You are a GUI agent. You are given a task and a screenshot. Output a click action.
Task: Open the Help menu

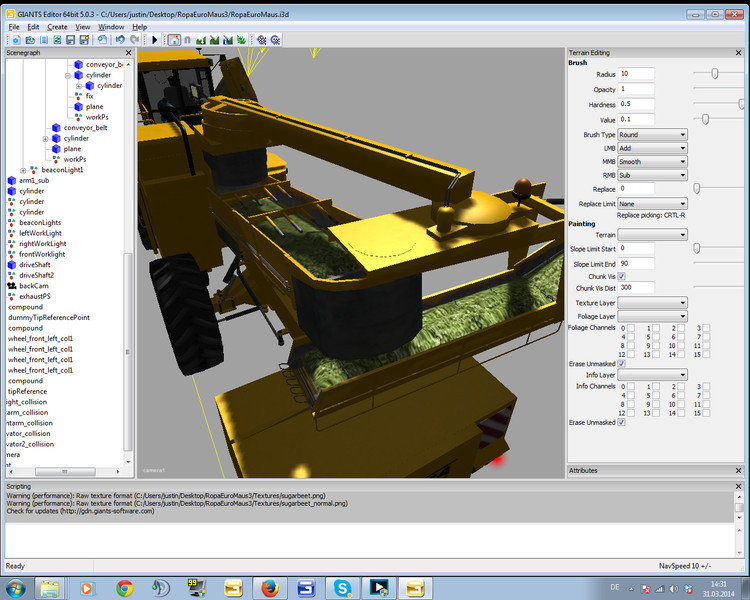click(x=139, y=27)
